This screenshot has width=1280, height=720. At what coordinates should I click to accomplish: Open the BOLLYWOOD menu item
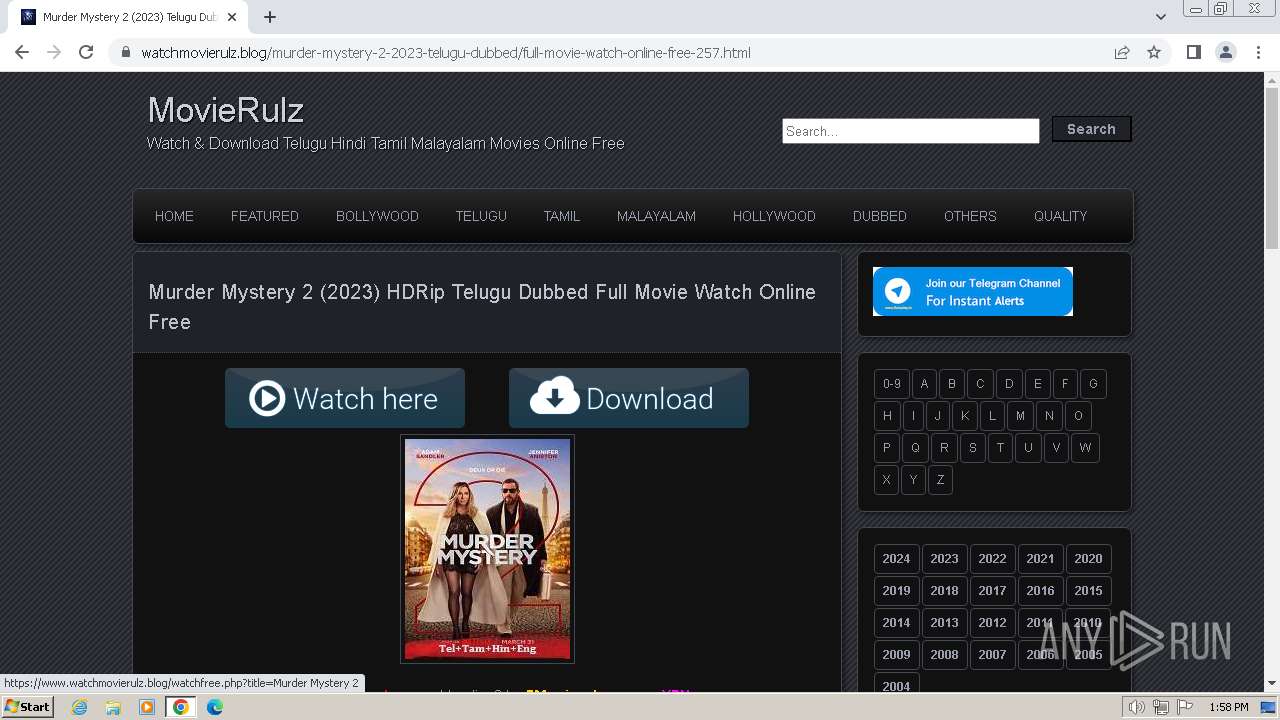tap(377, 216)
